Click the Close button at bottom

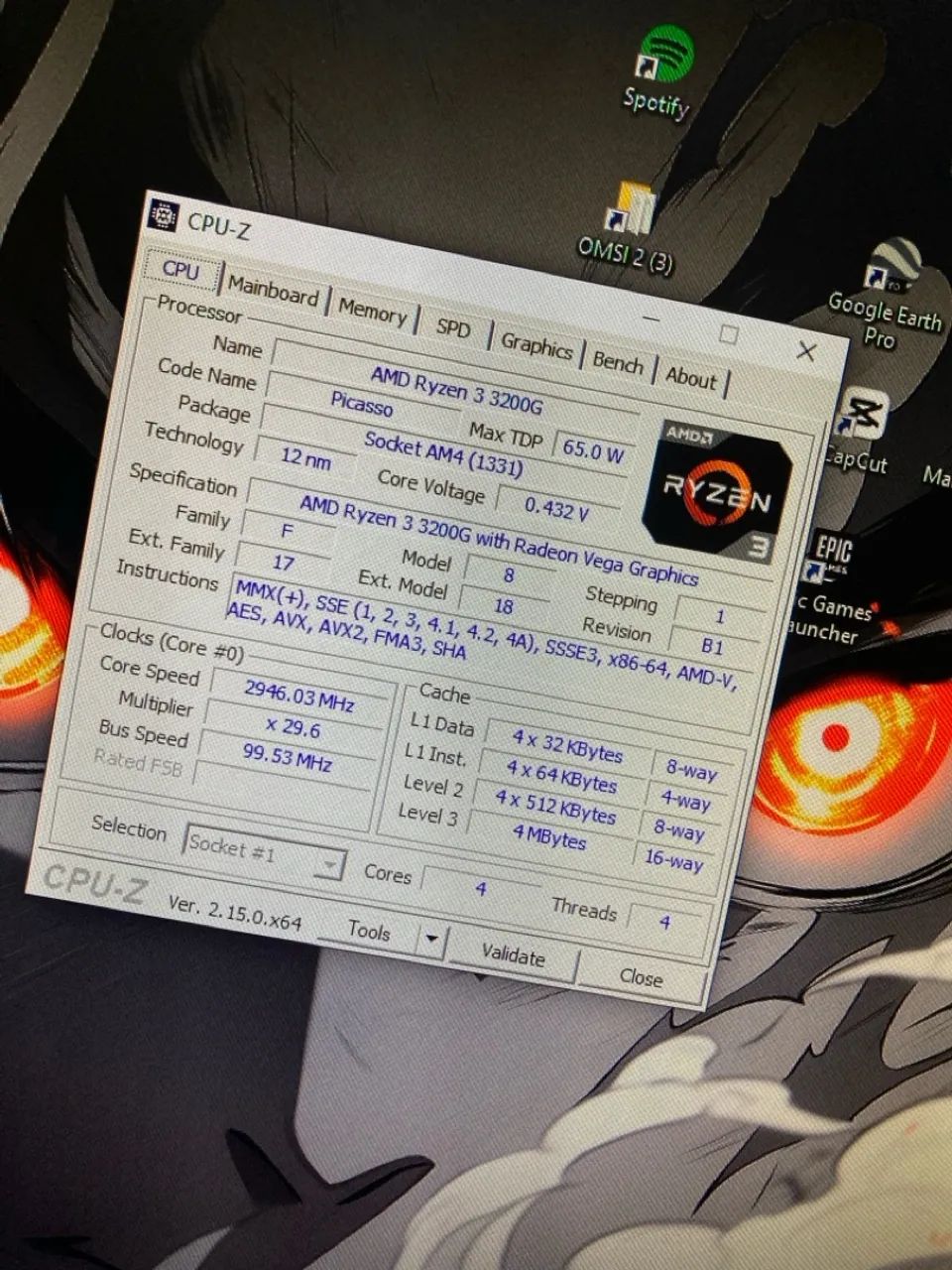tap(641, 977)
